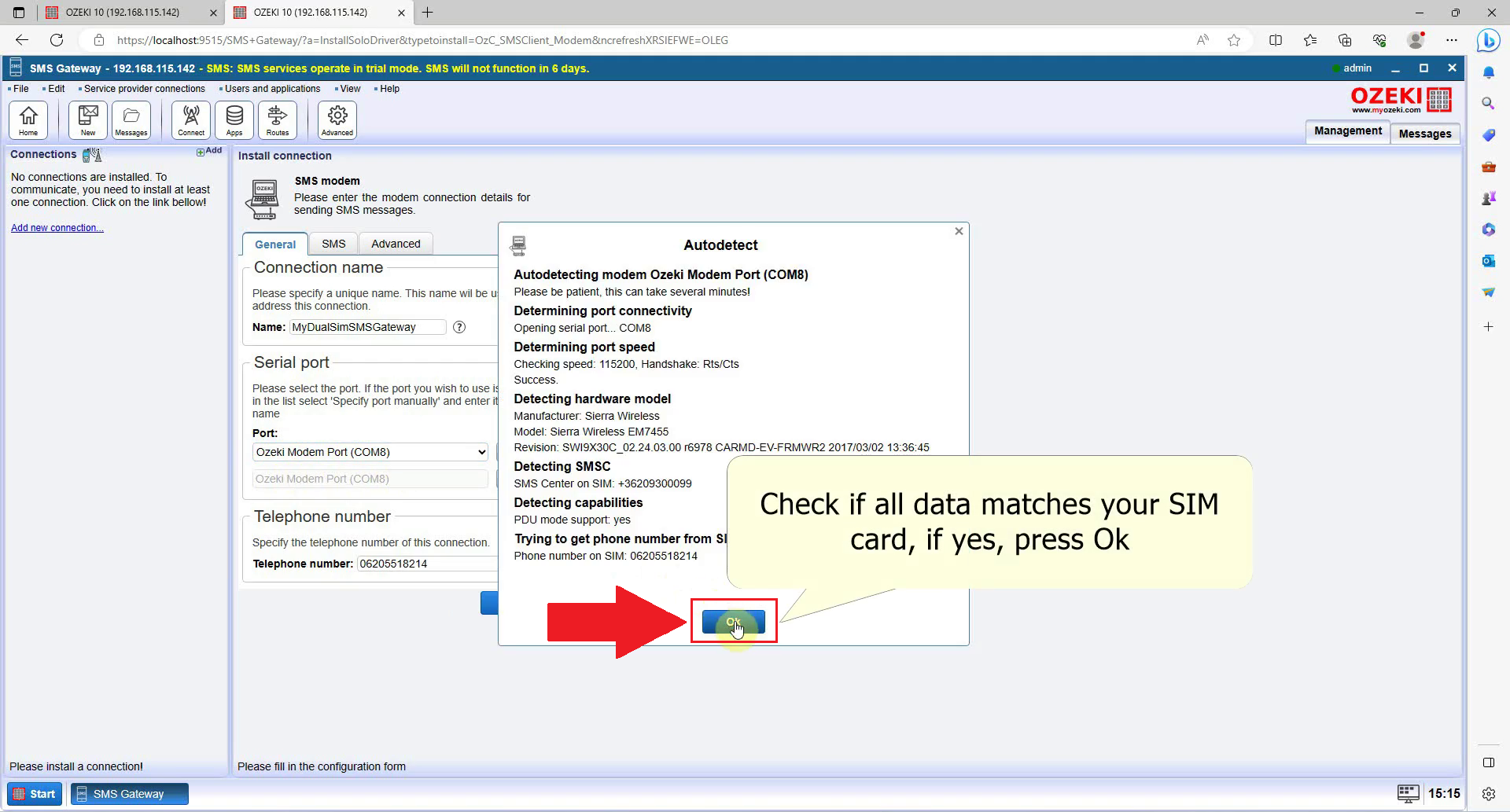Viewport: 1510px width, 812px height.
Task: Toggle browser read aloud icon
Action: [x=1202, y=40]
